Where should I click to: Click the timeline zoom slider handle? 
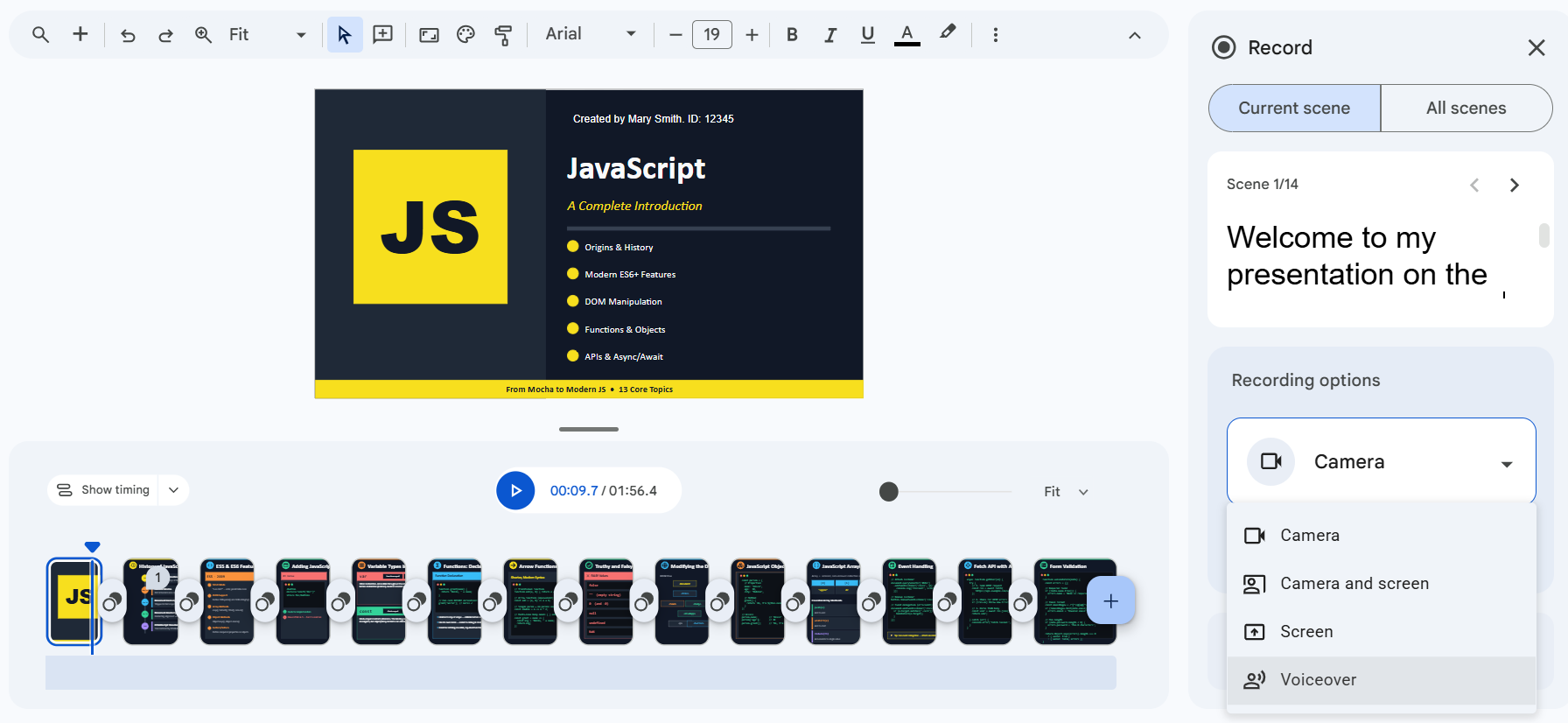pos(888,492)
